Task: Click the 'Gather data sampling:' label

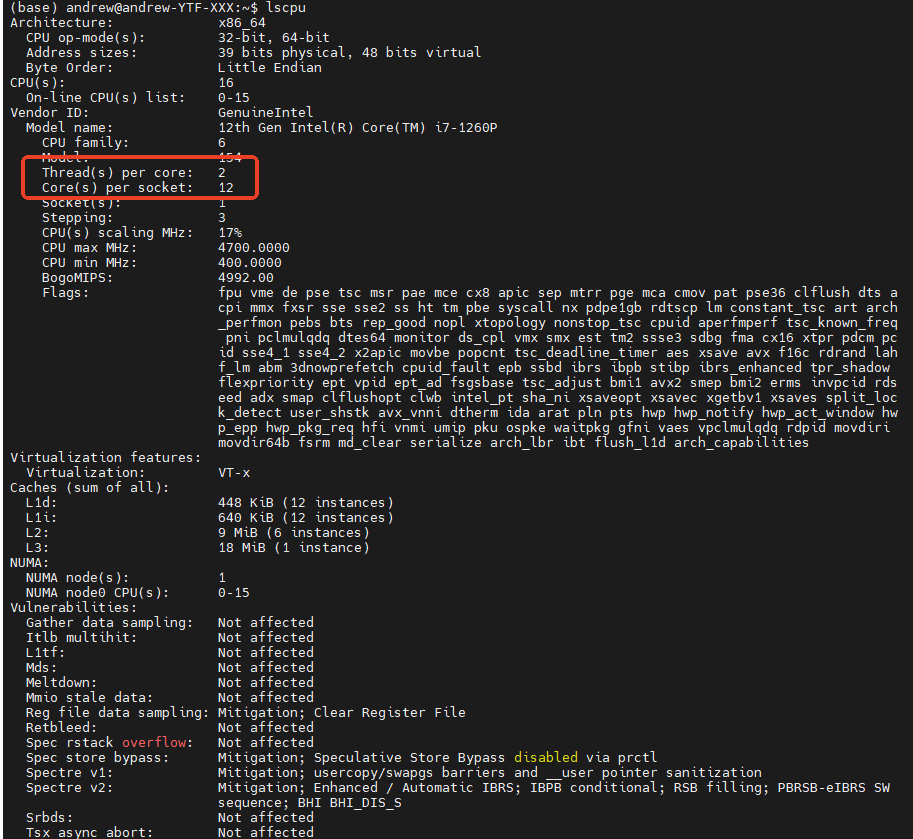Action: [x=109, y=623]
